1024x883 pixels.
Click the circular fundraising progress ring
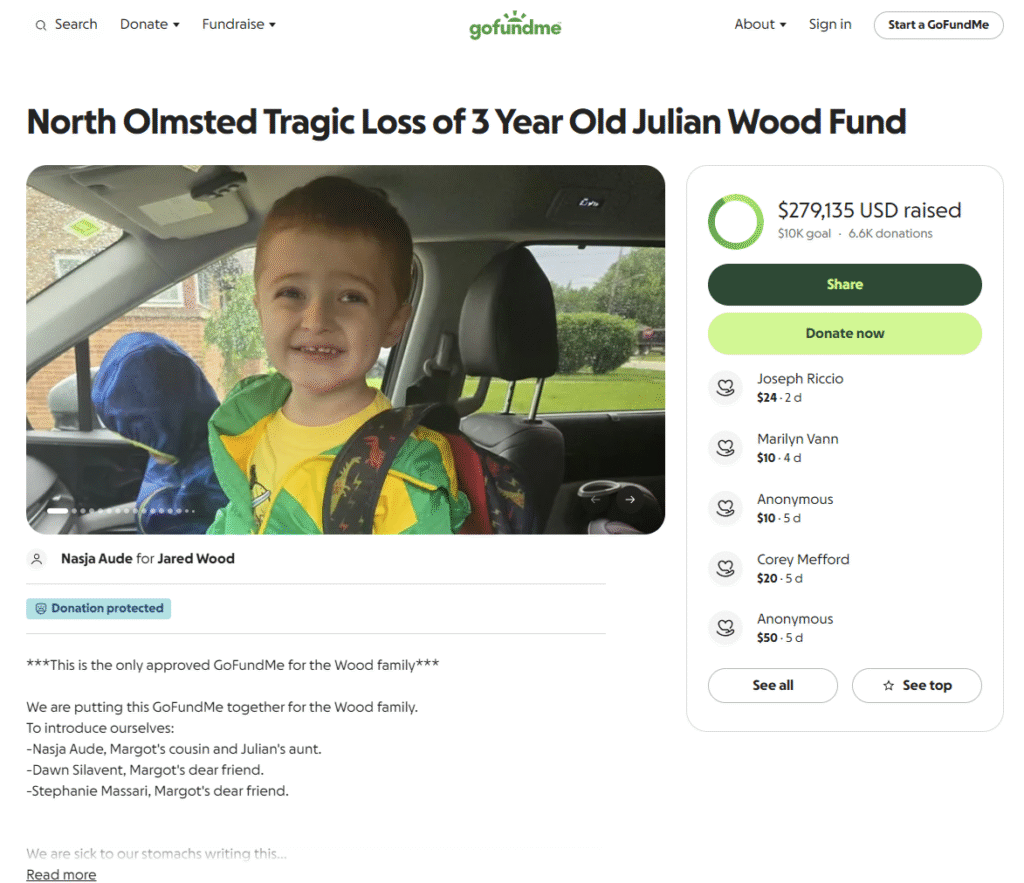735,221
